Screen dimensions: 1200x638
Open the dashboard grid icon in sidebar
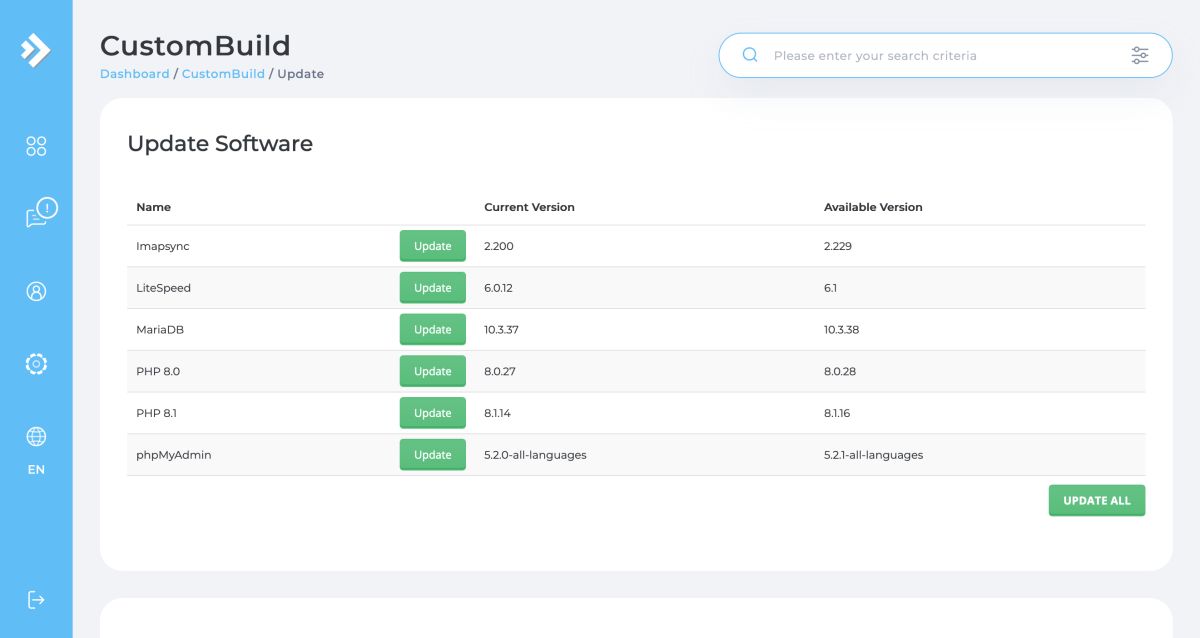(36, 147)
